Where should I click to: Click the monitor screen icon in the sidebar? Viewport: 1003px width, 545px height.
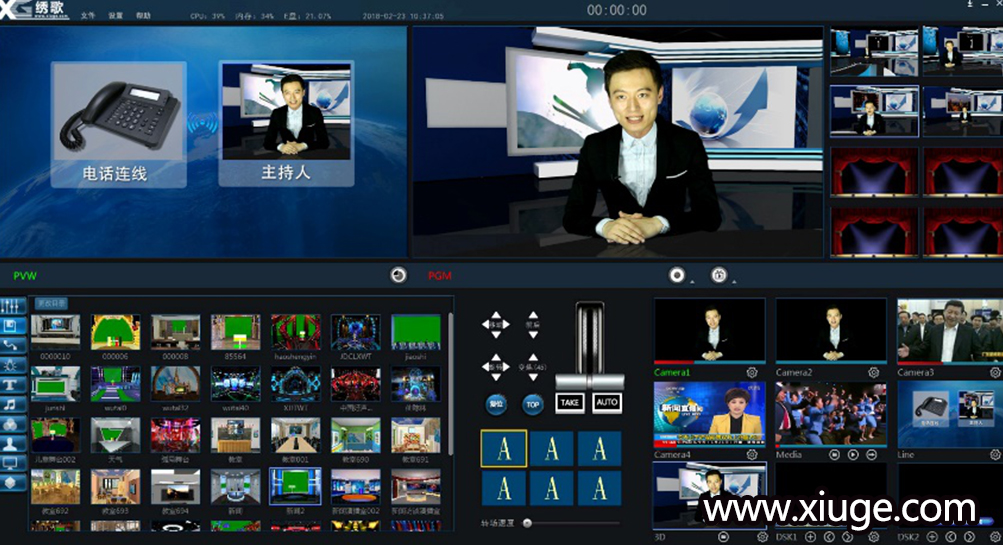pos(13,462)
